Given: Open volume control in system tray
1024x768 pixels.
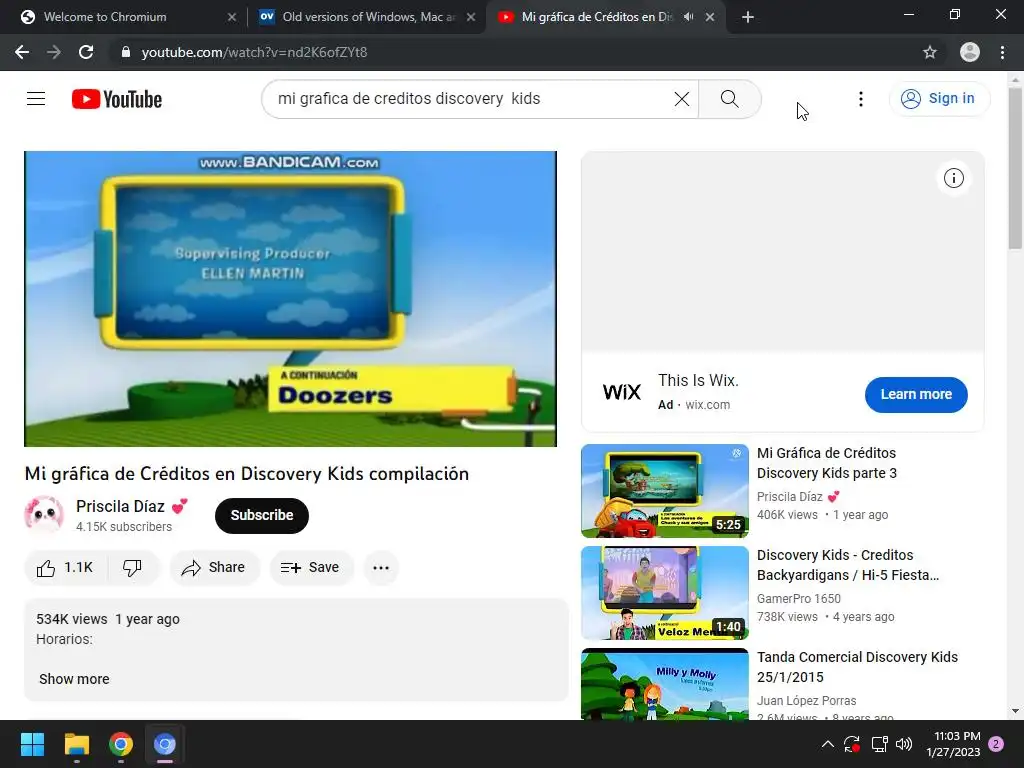Looking at the screenshot, I should (x=904, y=744).
